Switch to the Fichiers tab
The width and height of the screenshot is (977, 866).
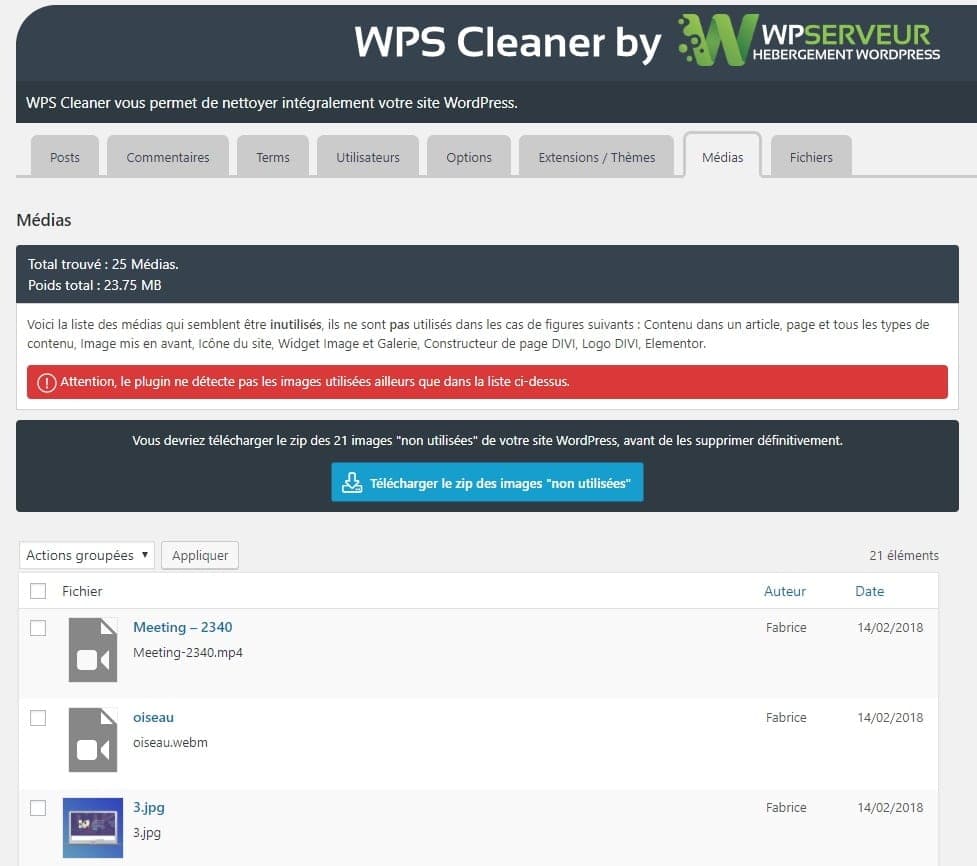point(810,157)
